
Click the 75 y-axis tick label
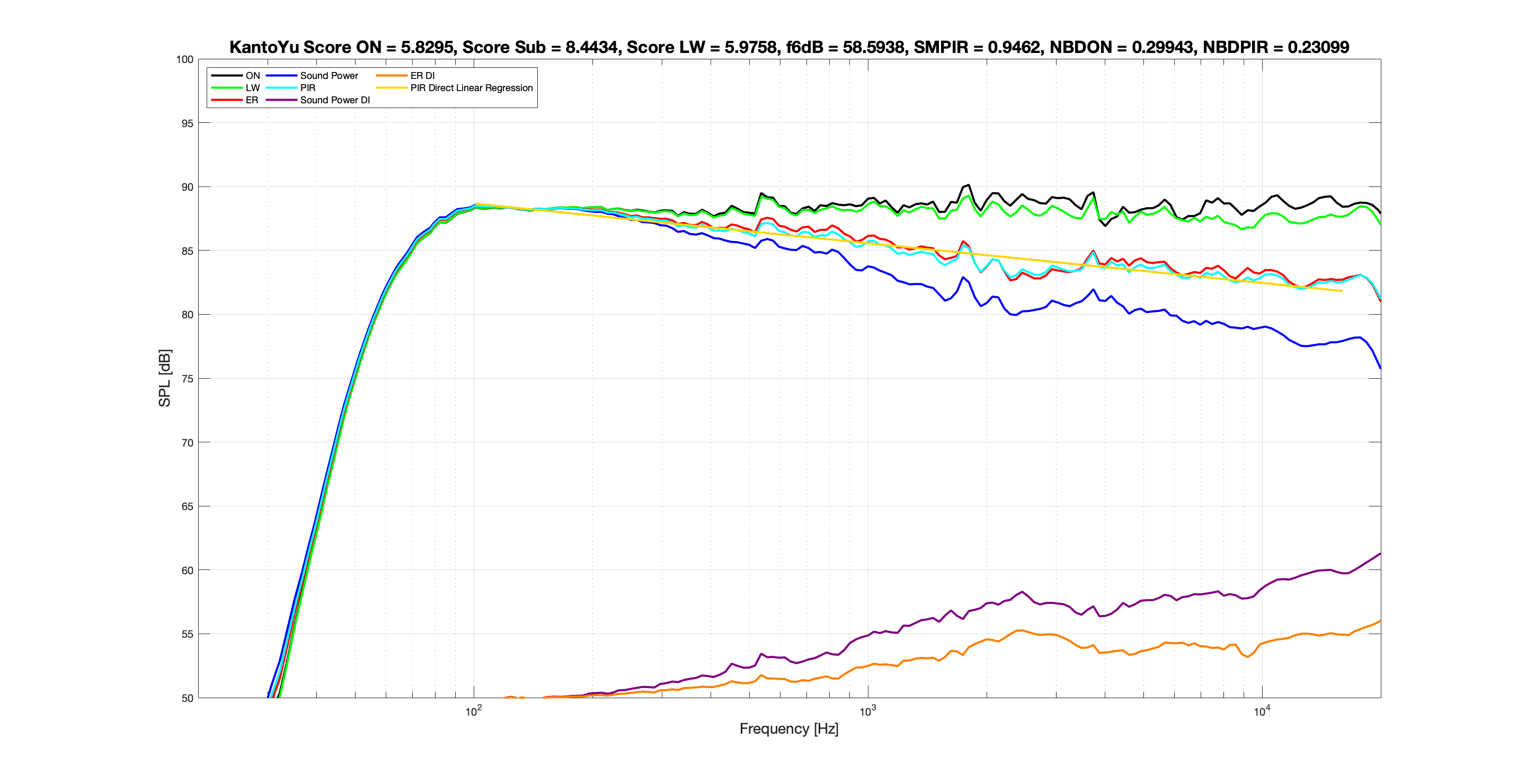pos(187,379)
